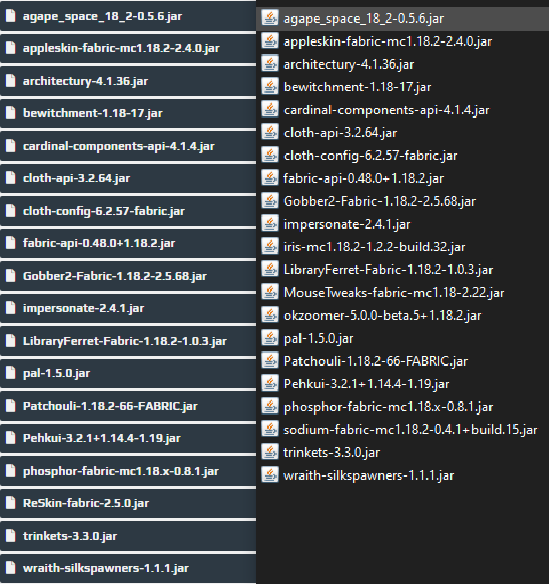Click the Java icon beside cloth-config-6.2.57-fabric.jar in right list

click(x=270, y=155)
